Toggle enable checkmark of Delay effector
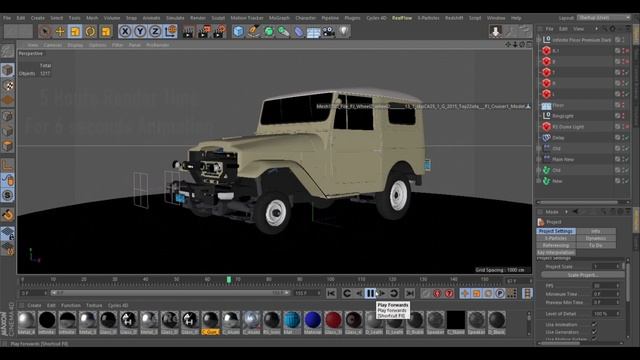The width and height of the screenshot is (640, 360). pos(627,138)
